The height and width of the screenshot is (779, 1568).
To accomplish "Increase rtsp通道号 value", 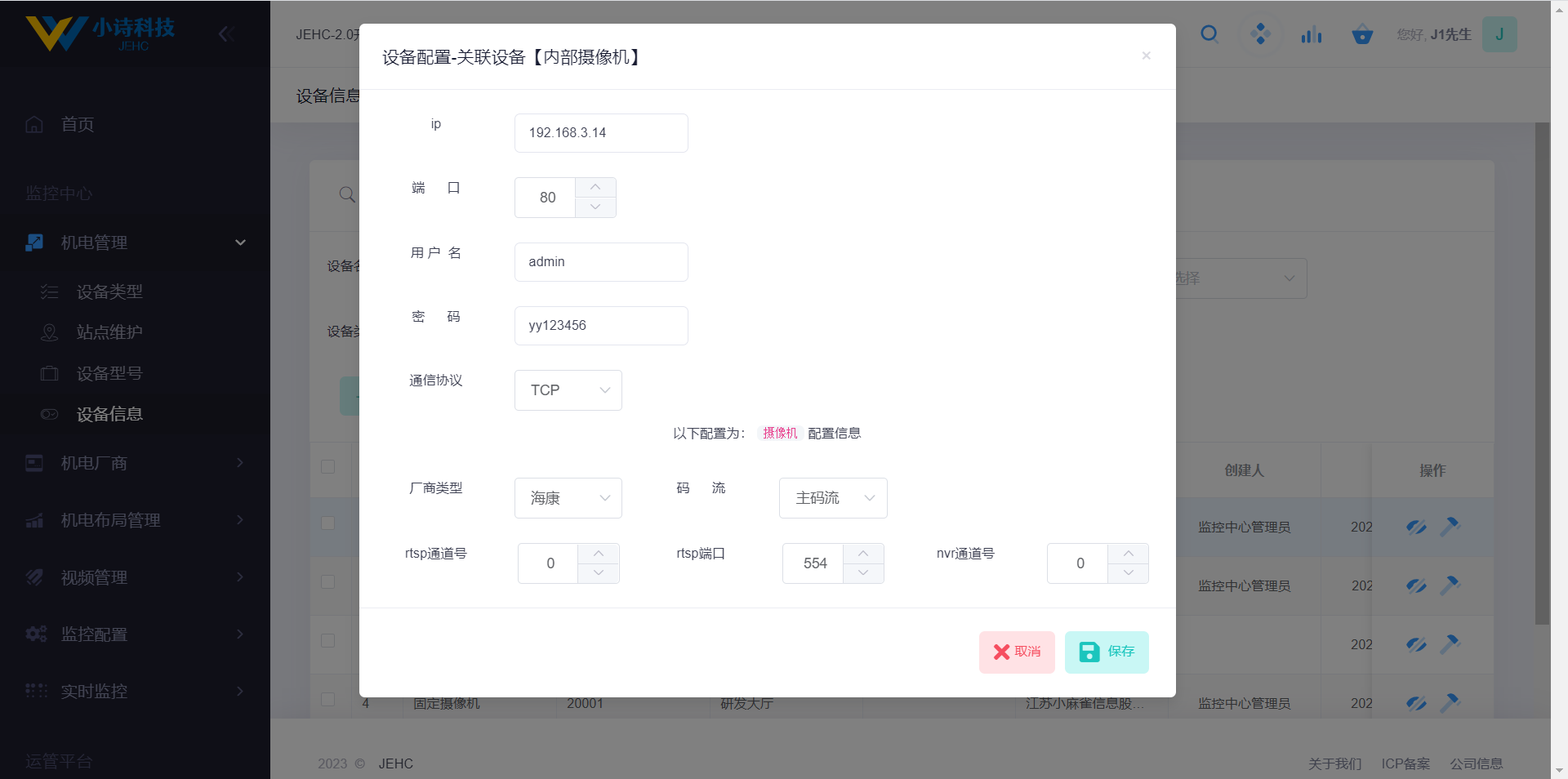I will coord(599,554).
